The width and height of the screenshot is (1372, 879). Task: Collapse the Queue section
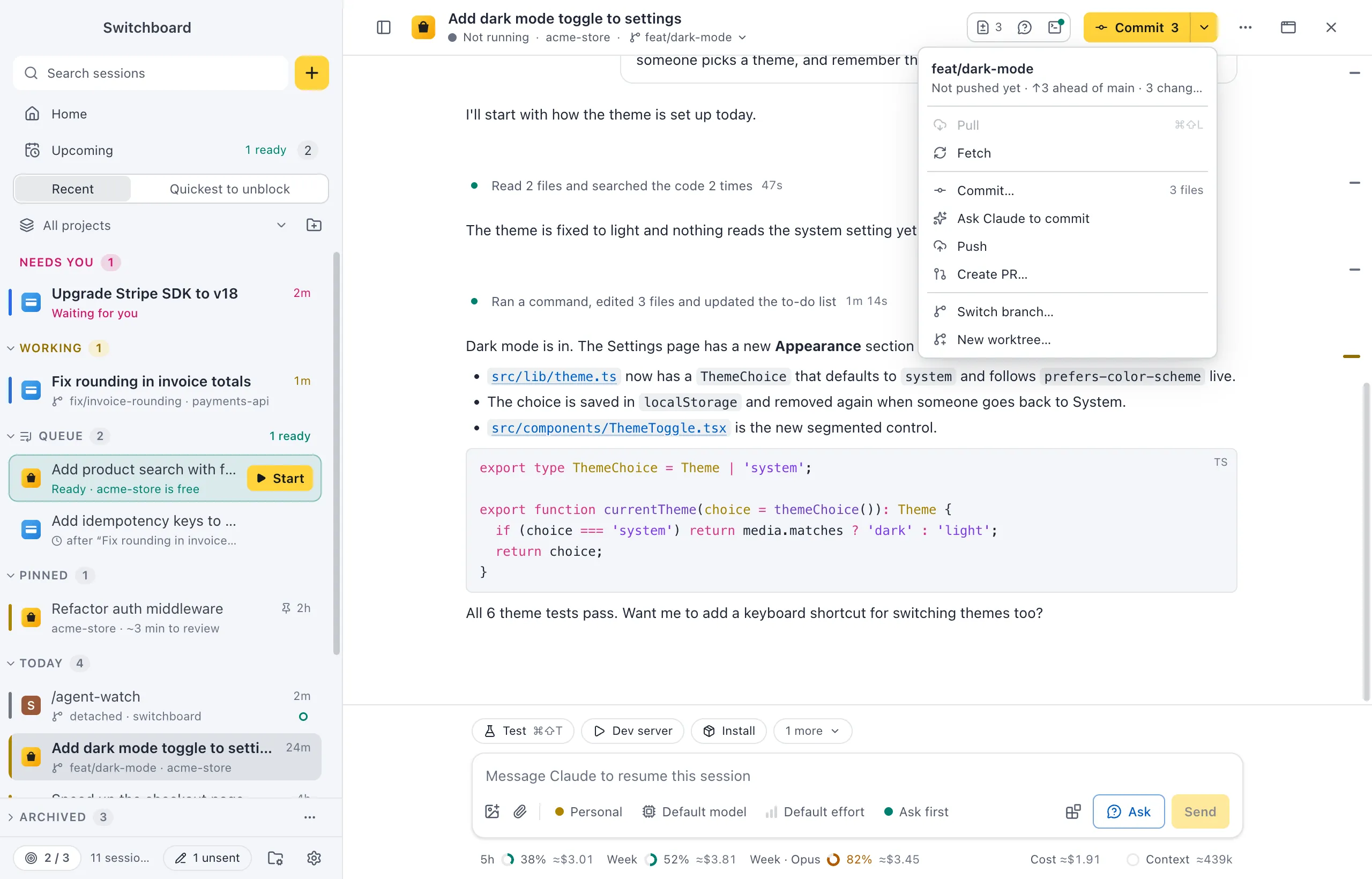(x=11, y=436)
